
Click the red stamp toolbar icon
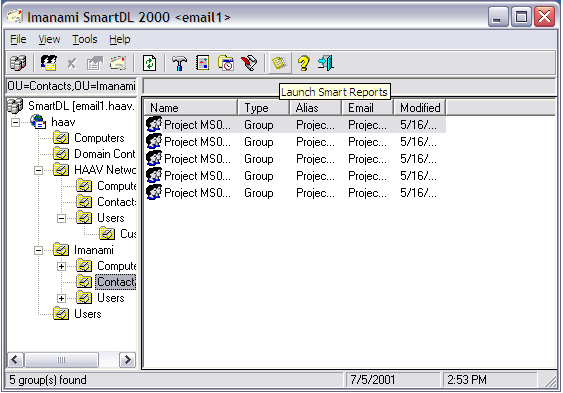(x=249, y=63)
